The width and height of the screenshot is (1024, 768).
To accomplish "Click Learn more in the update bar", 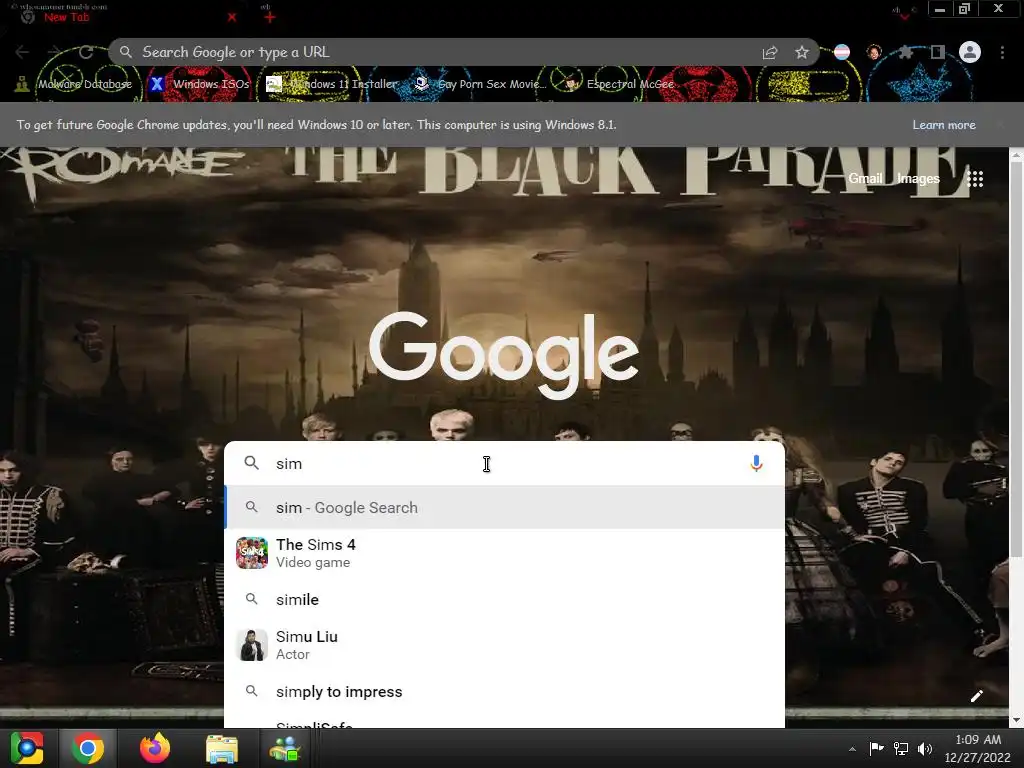I will [x=944, y=125].
